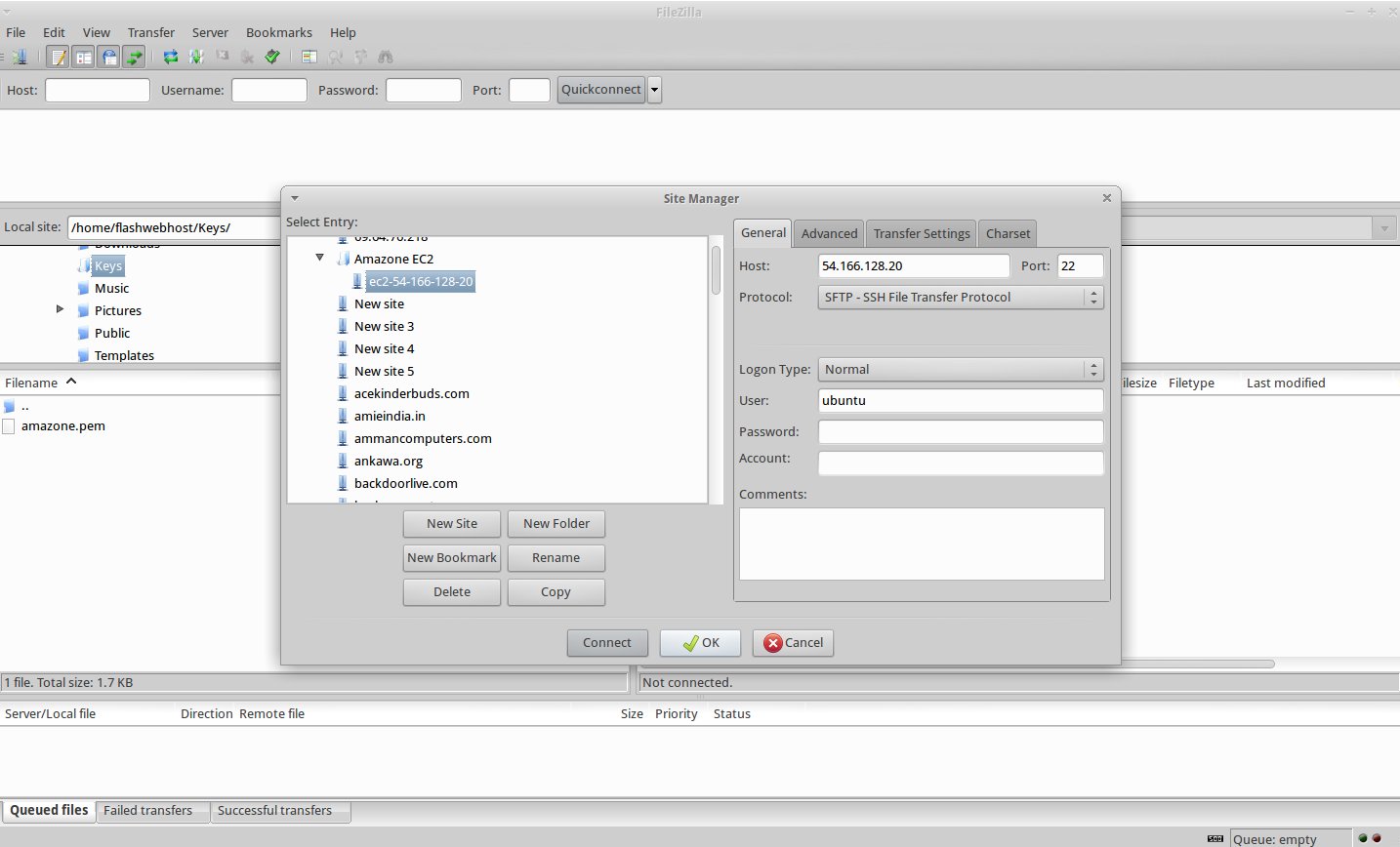
Task: Open the Transfer menu
Action: point(151,32)
